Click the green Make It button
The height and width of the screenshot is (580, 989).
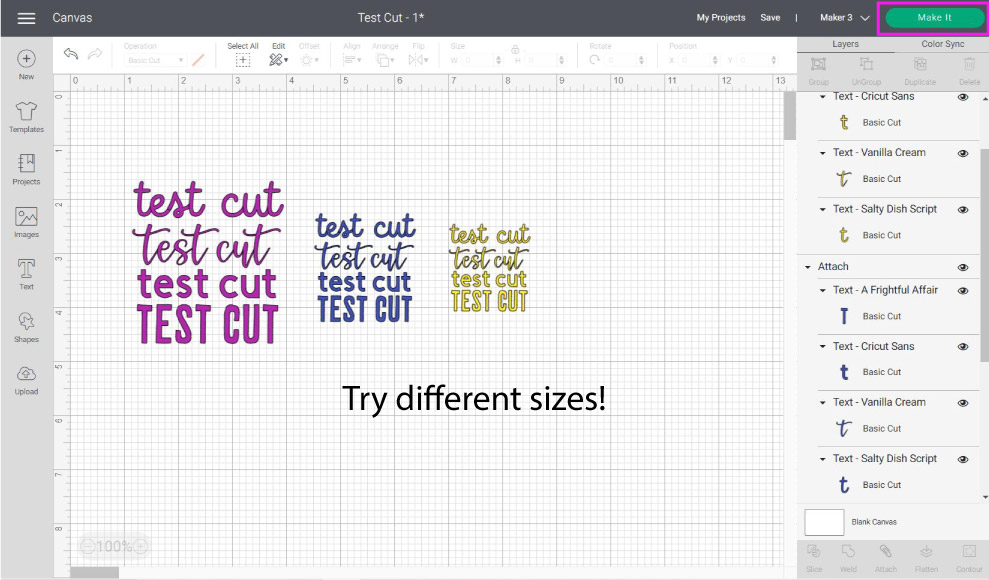pos(934,18)
